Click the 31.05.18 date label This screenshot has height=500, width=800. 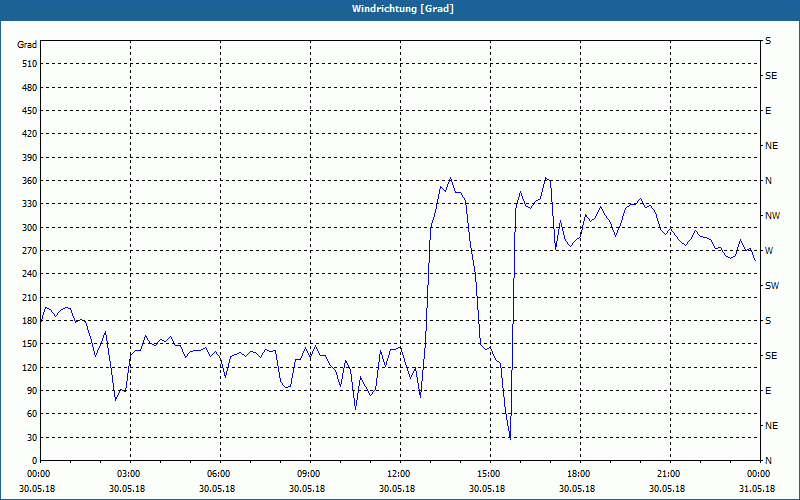tap(757, 489)
